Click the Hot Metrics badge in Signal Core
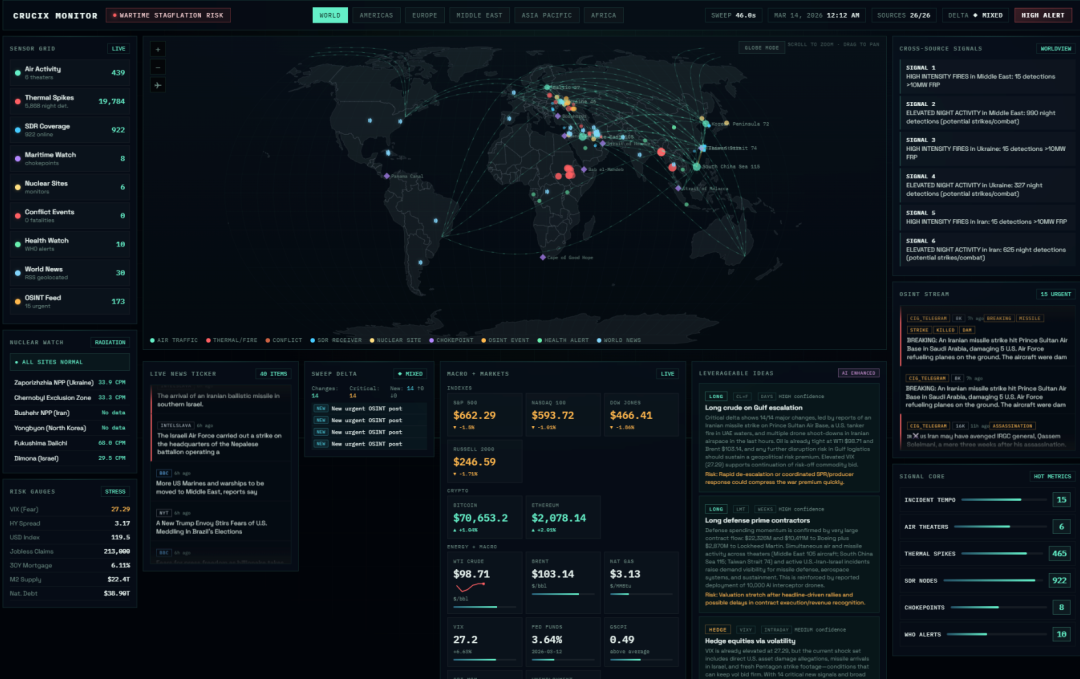This screenshot has height=679, width=1080. [1052, 477]
